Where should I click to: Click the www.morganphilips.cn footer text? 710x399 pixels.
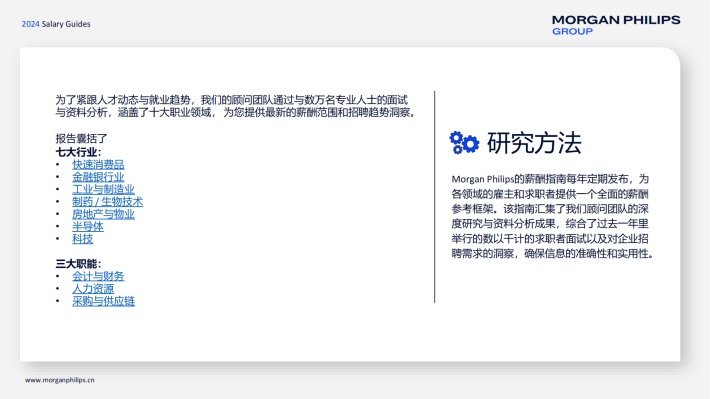60,380
